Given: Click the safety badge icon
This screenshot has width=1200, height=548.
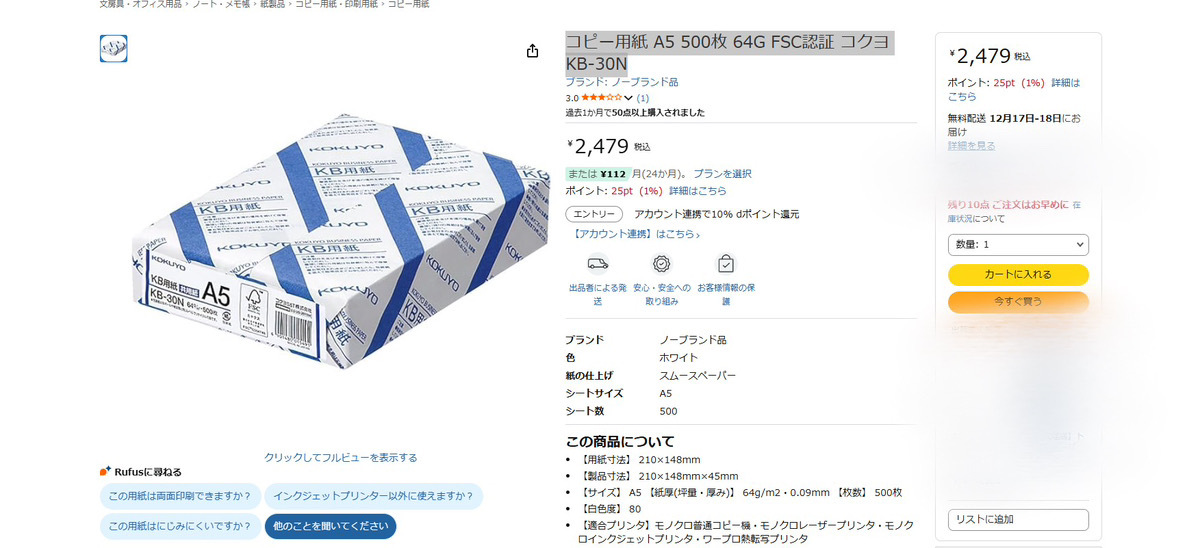Looking at the screenshot, I should pos(661,264).
